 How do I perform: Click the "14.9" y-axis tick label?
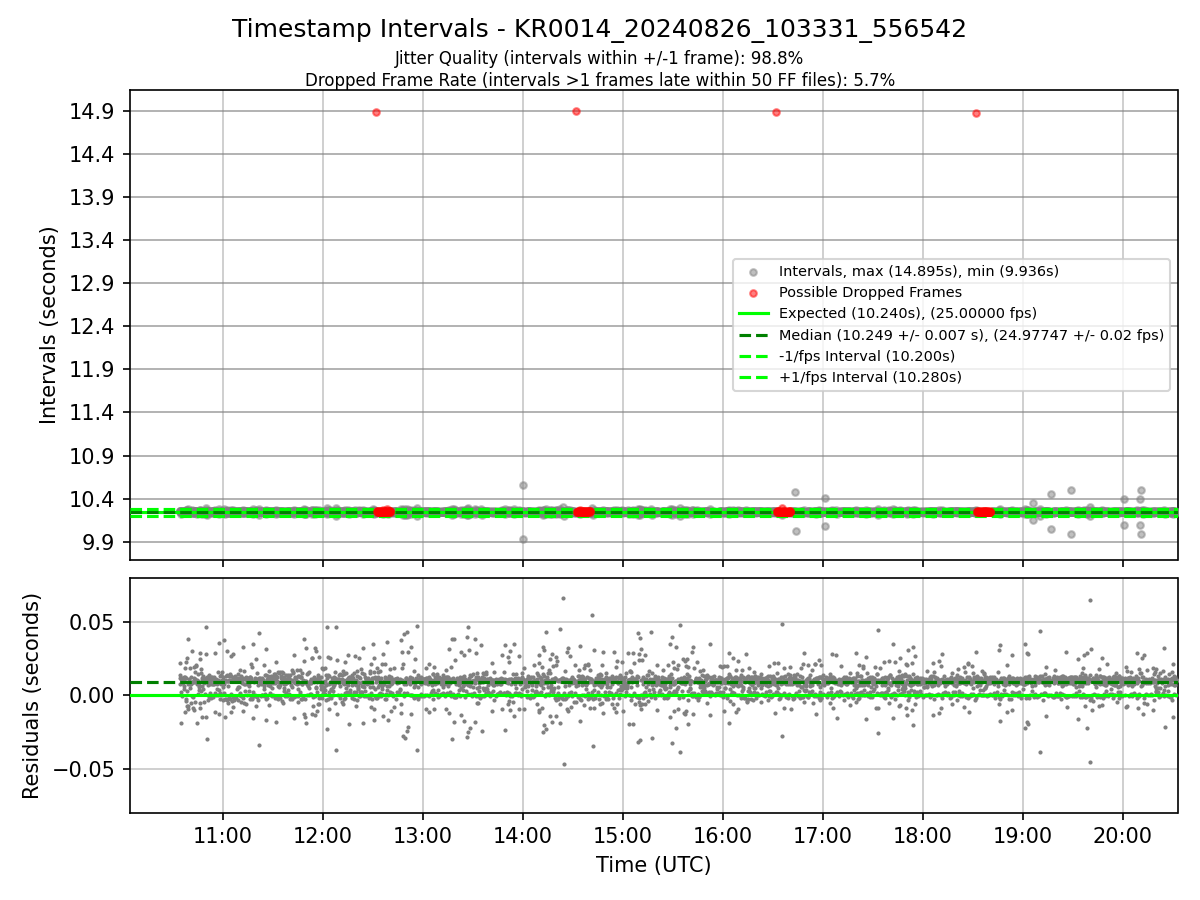pos(92,111)
